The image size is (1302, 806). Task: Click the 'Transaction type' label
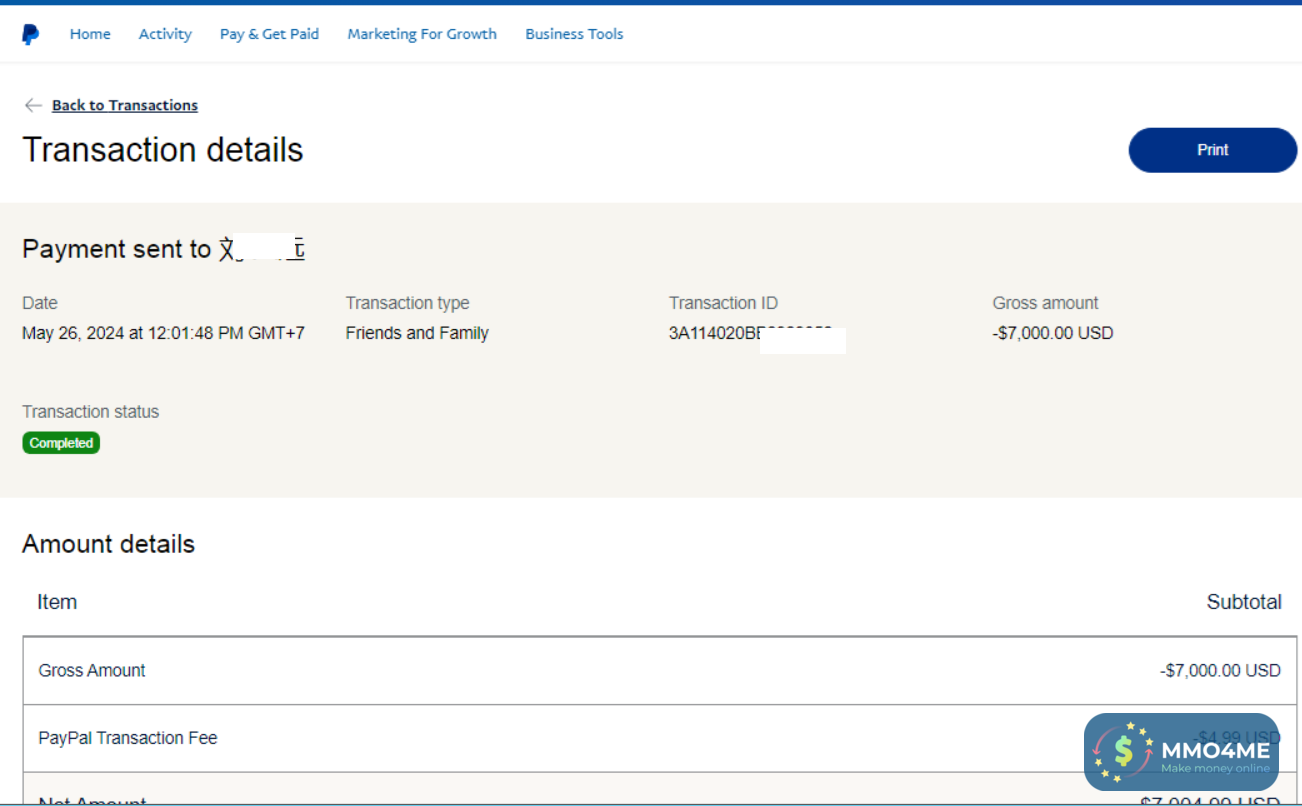coord(407,303)
